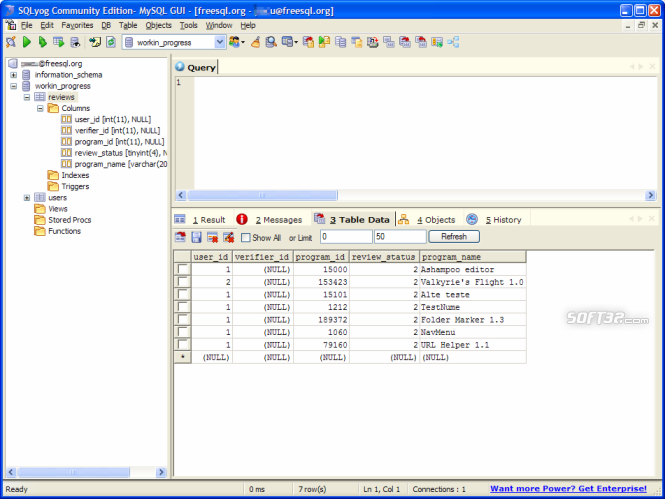The image size is (665, 499).
Task: Click the cancel changes pencil icon
Action: (x=229, y=237)
